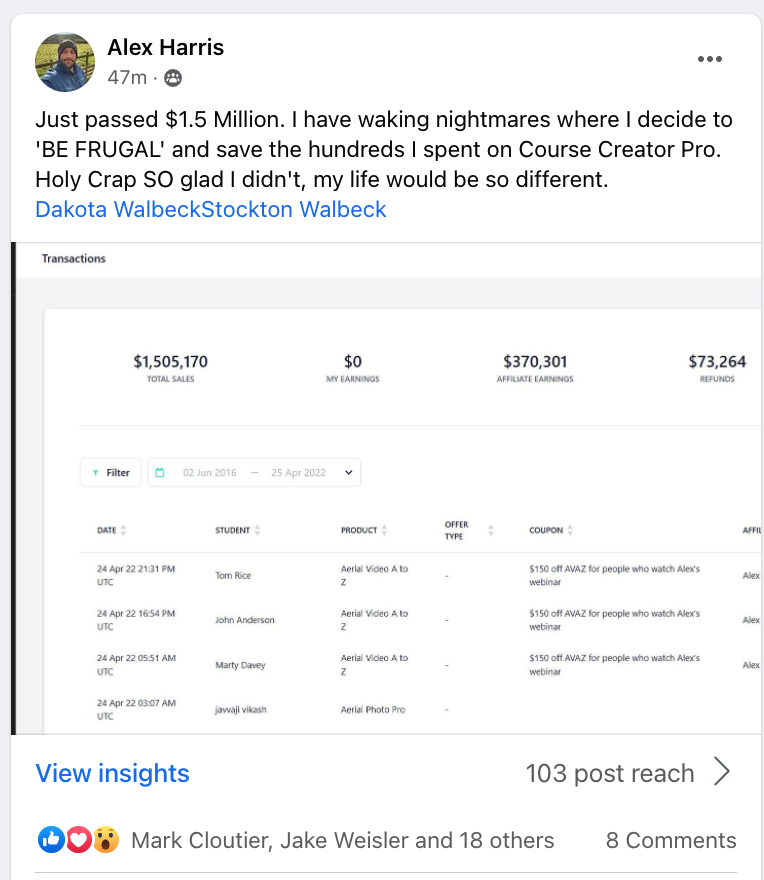The height and width of the screenshot is (880, 764).
Task: Click the Love heart reaction icon
Action: [x=78, y=840]
